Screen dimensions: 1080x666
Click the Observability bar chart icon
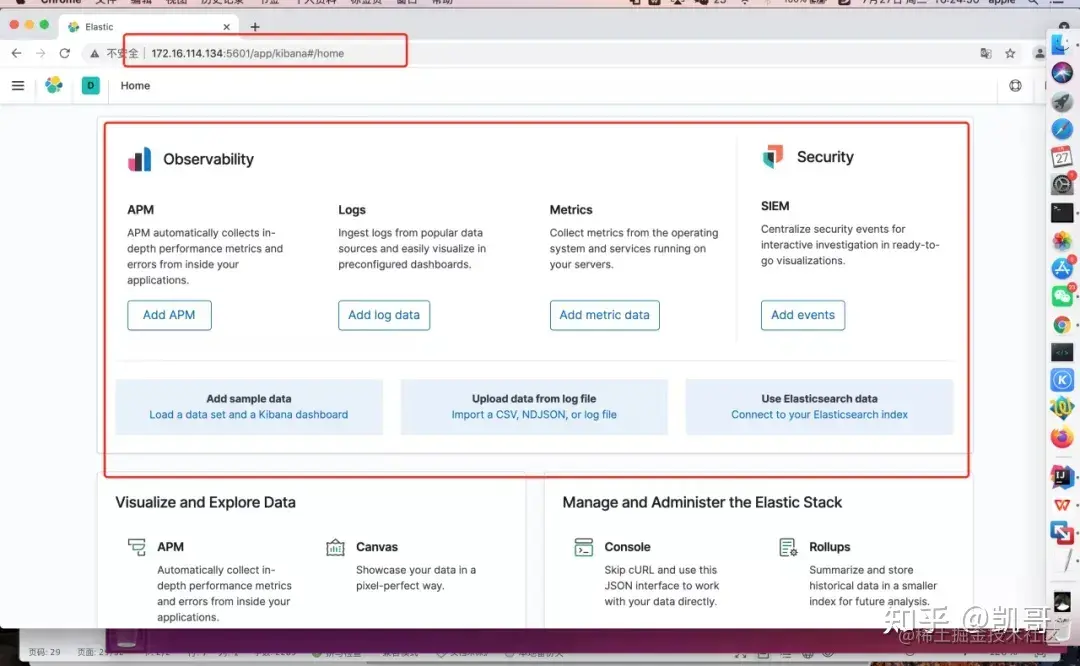point(140,159)
